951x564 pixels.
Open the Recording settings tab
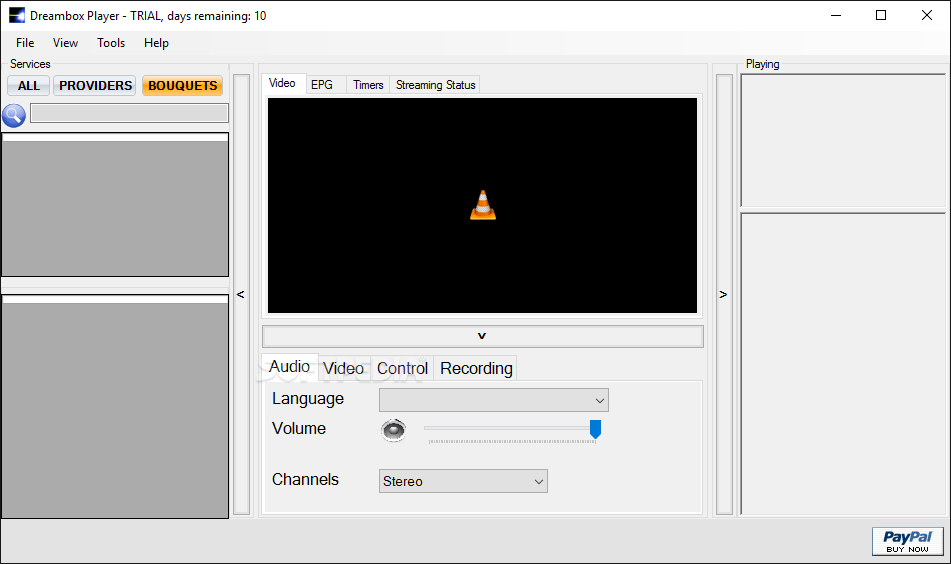point(476,369)
